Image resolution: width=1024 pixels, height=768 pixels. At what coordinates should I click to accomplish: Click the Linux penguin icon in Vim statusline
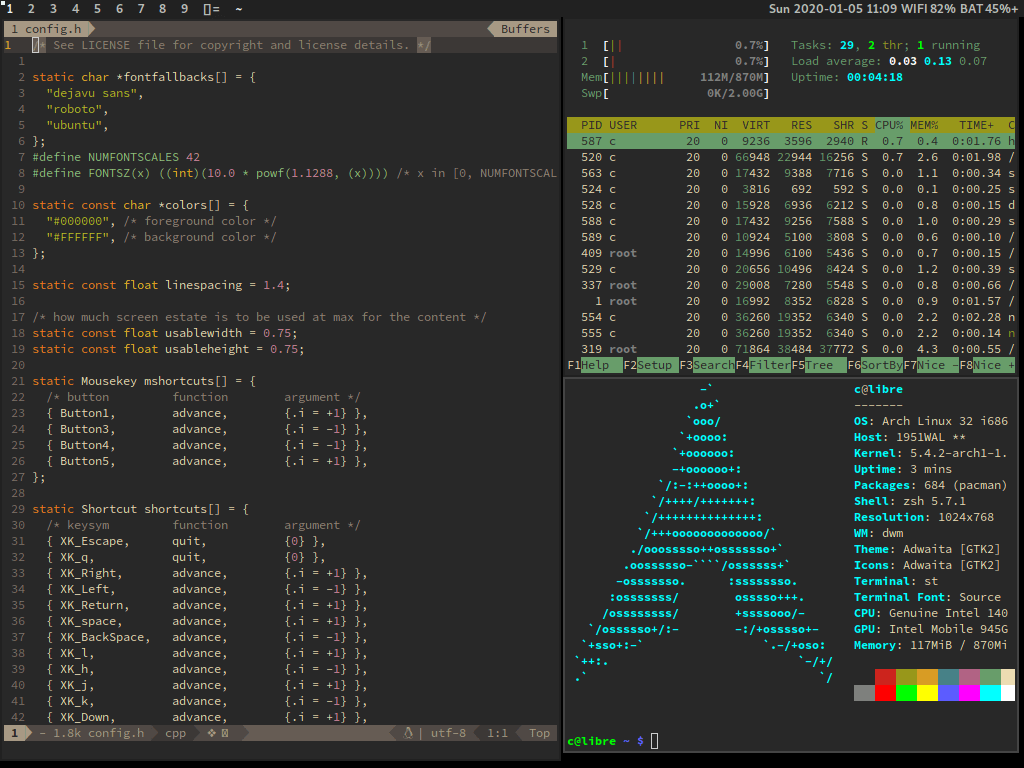click(x=408, y=733)
